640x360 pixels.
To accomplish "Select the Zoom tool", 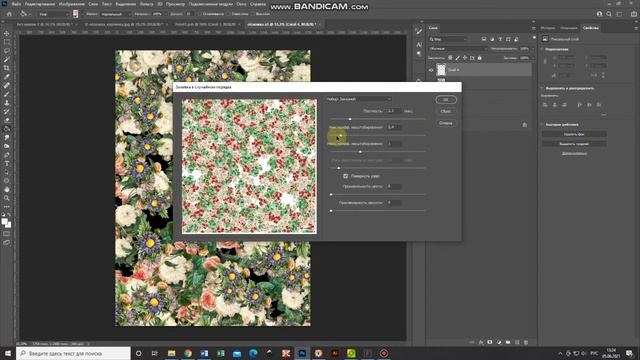I will point(7,198).
